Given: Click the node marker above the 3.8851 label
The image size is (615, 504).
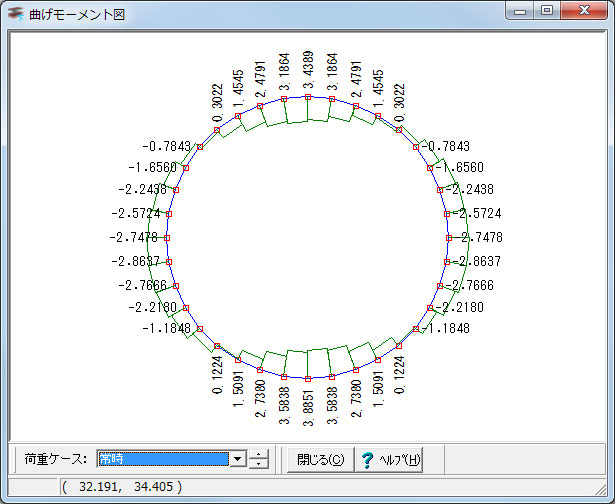Looking at the screenshot, I should pos(308,379).
